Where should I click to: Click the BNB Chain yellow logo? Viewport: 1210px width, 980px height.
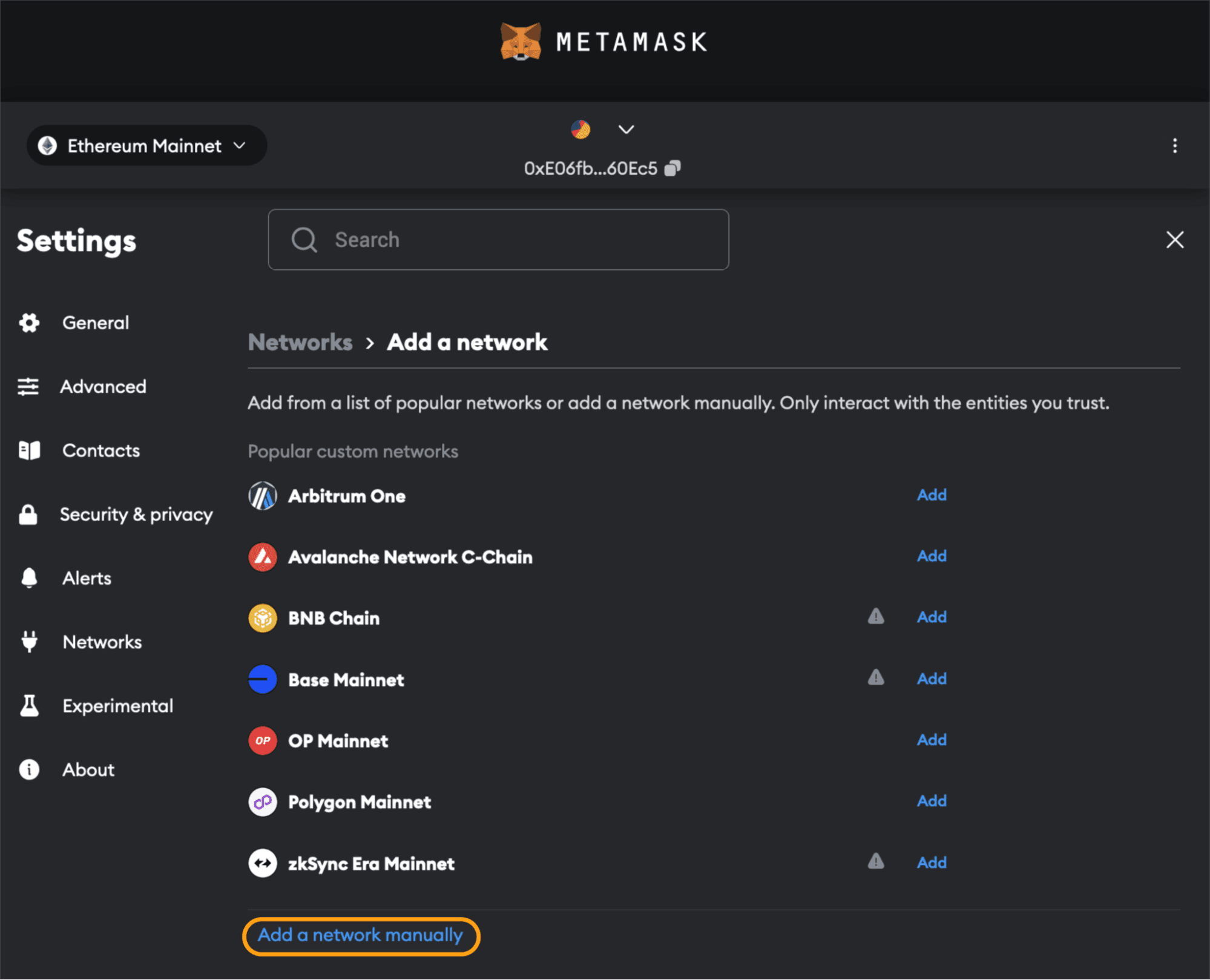(x=263, y=619)
